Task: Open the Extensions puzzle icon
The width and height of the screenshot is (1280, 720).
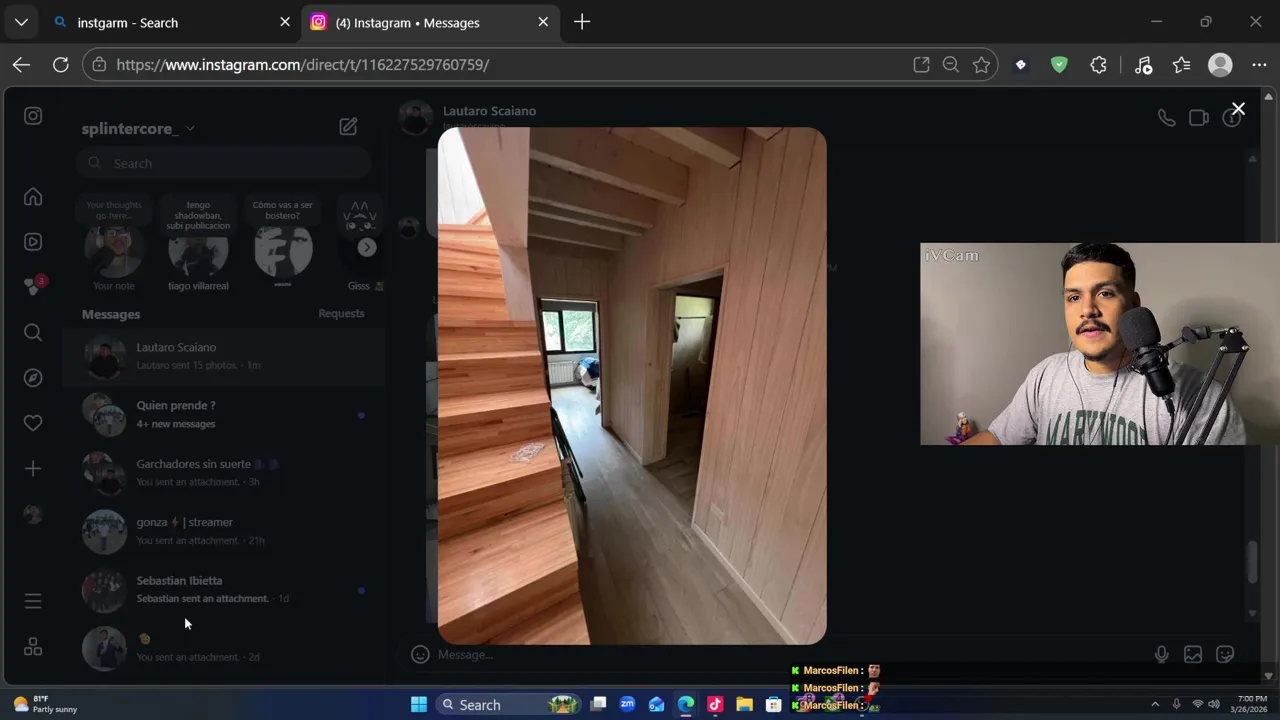Action: (1098, 65)
